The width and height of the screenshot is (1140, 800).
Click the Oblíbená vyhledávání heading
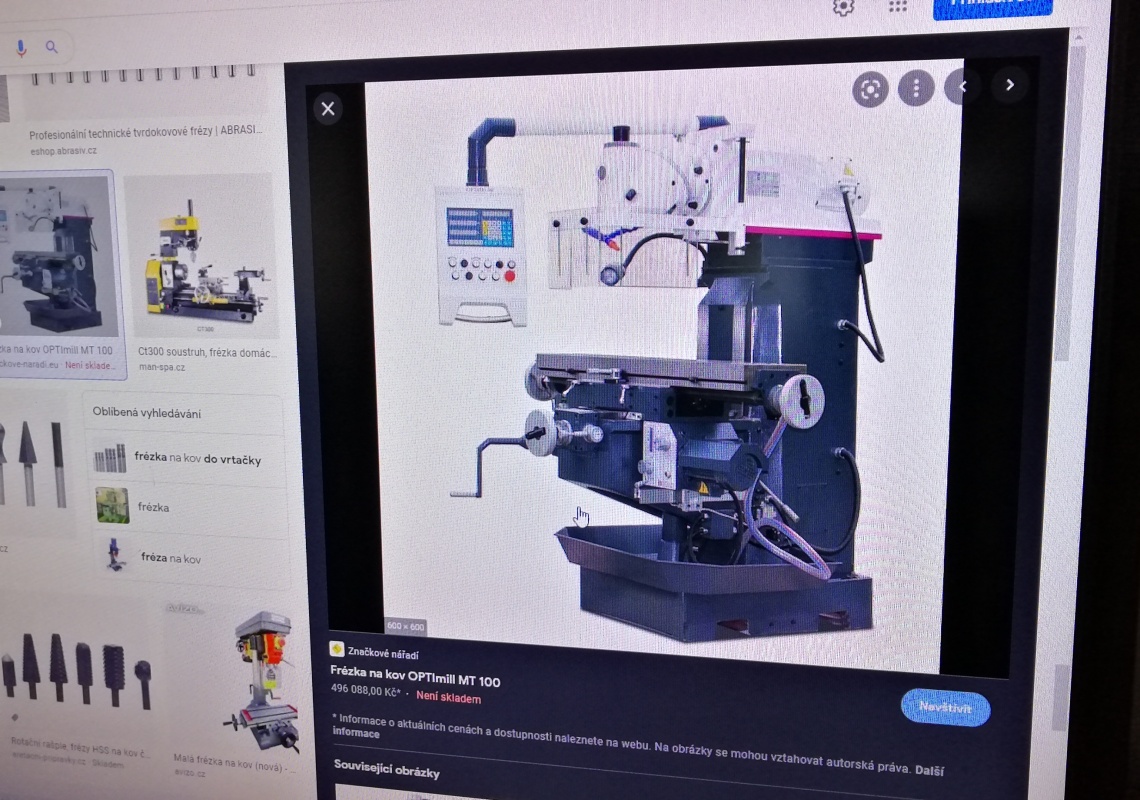(x=146, y=413)
